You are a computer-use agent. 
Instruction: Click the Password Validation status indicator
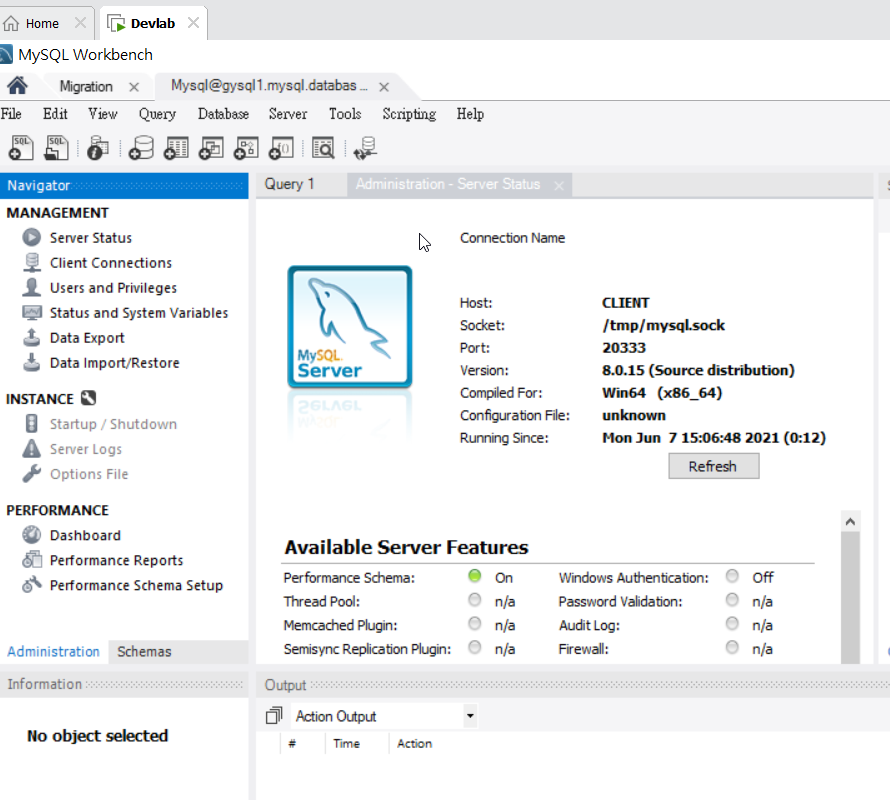(733, 600)
